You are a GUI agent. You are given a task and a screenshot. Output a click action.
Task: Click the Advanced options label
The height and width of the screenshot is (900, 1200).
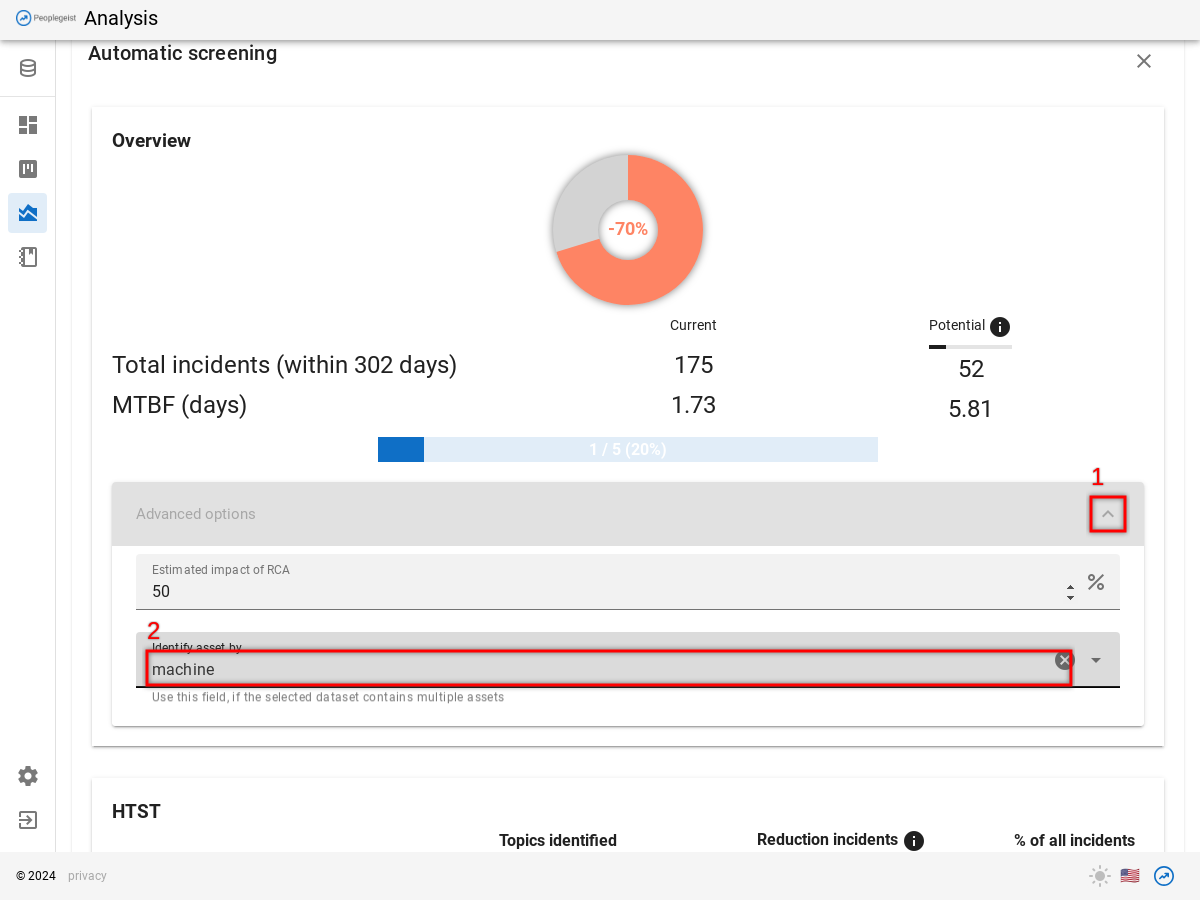pos(196,514)
